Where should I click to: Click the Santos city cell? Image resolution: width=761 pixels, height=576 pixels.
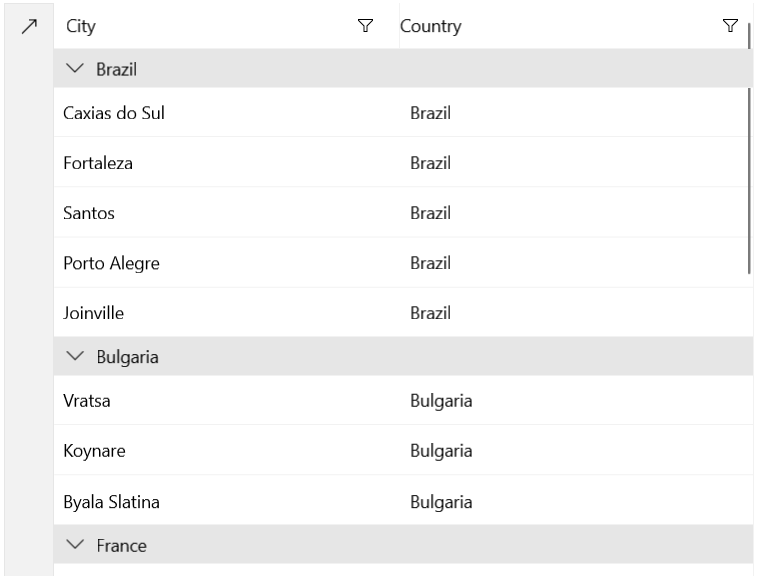[x=89, y=213]
